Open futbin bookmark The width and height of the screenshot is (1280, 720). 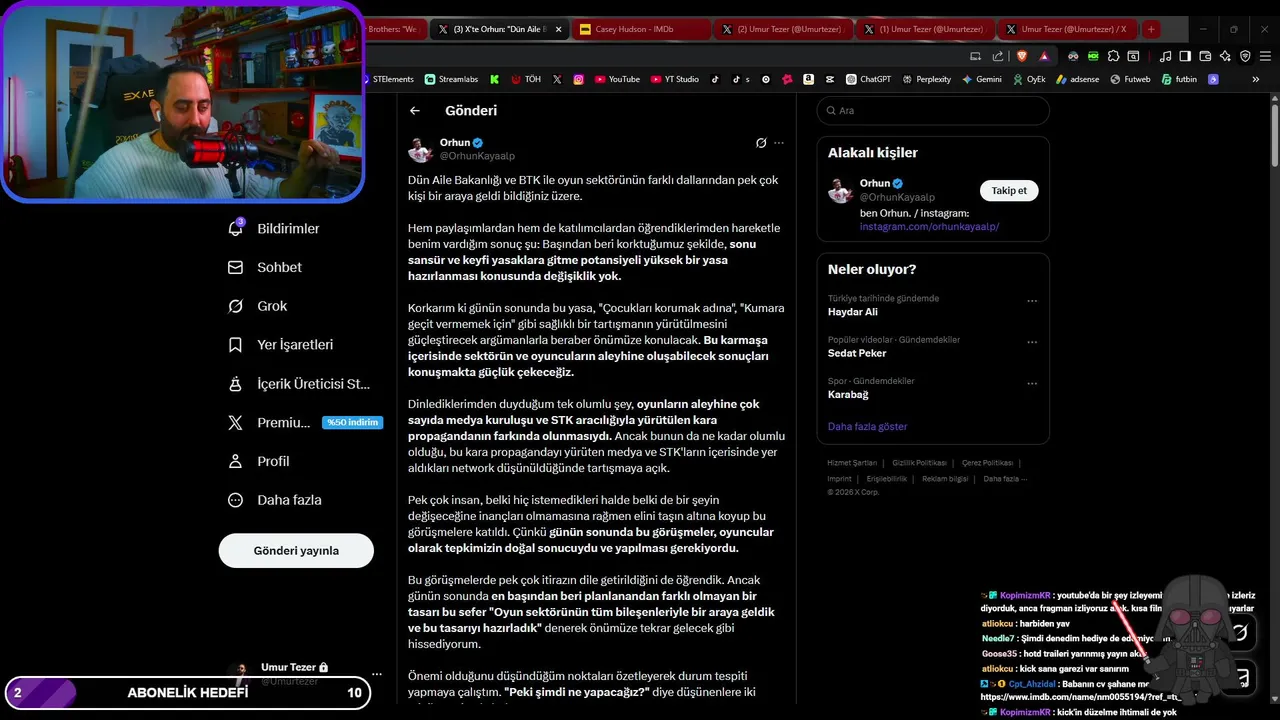click(x=1180, y=79)
